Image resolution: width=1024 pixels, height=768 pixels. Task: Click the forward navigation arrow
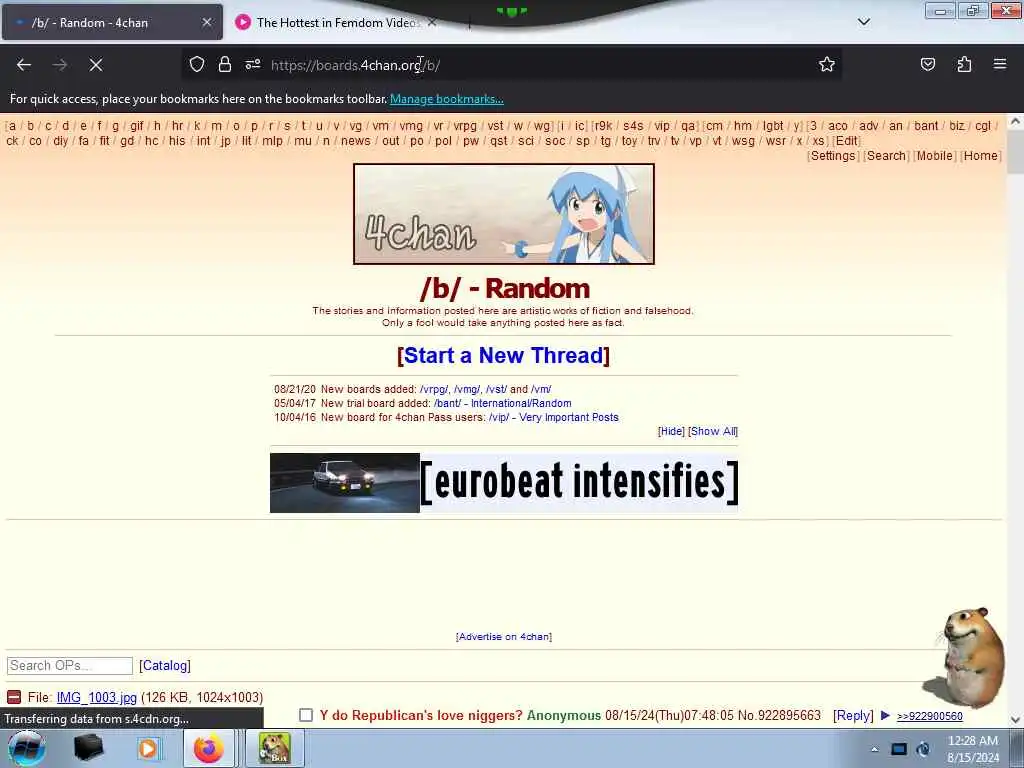click(60, 65)
